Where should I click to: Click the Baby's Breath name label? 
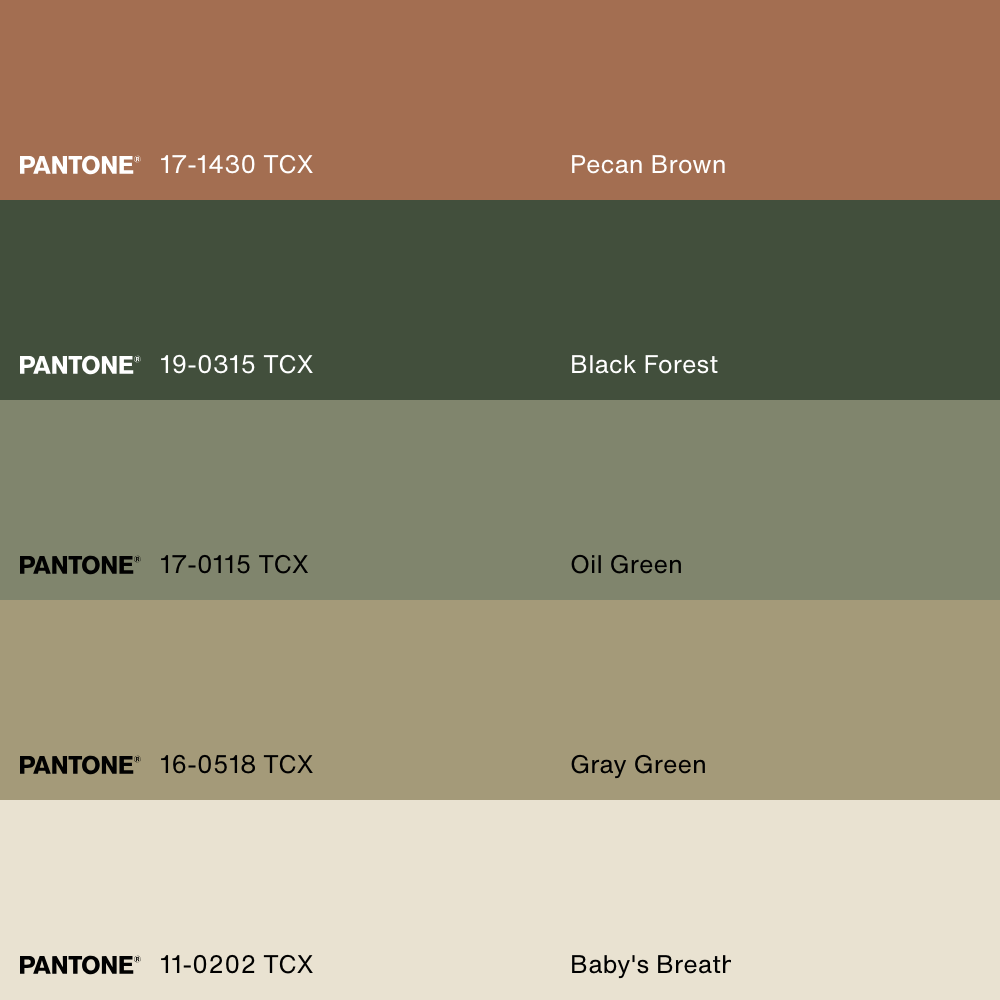tap(651, 966)
